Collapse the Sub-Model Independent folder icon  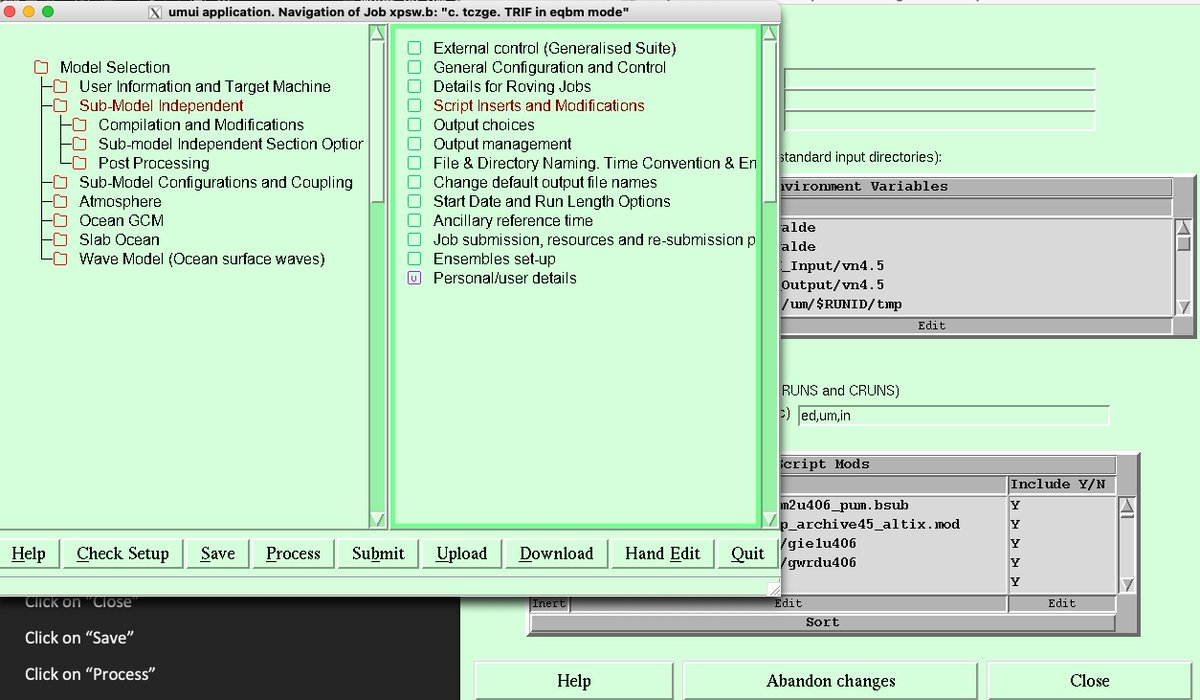click(x=60, y=105)
